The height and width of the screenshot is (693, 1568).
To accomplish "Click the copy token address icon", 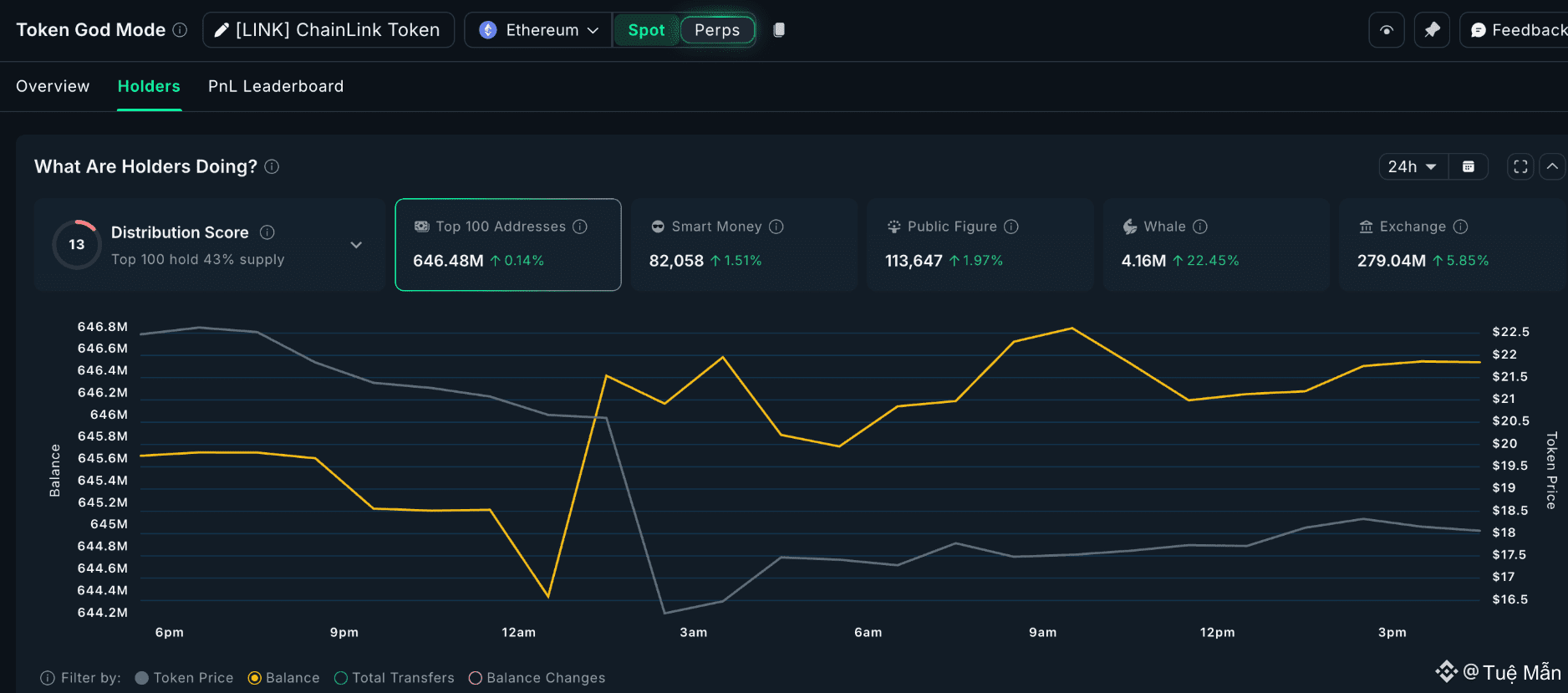I will point(779,30).
